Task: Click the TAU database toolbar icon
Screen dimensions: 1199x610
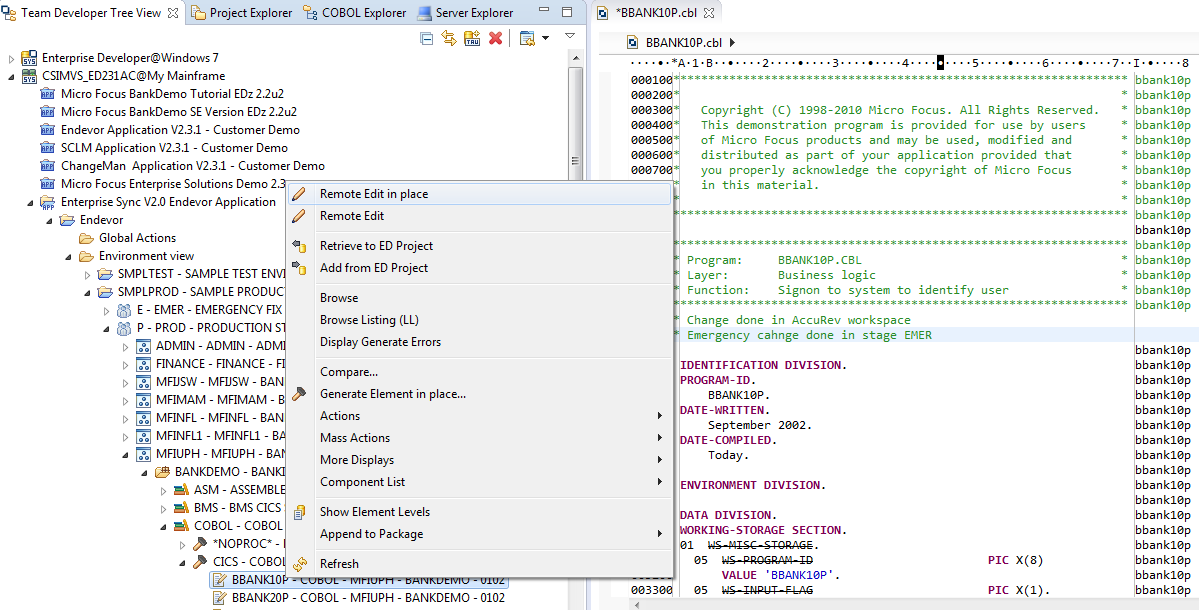Action: 472,38
